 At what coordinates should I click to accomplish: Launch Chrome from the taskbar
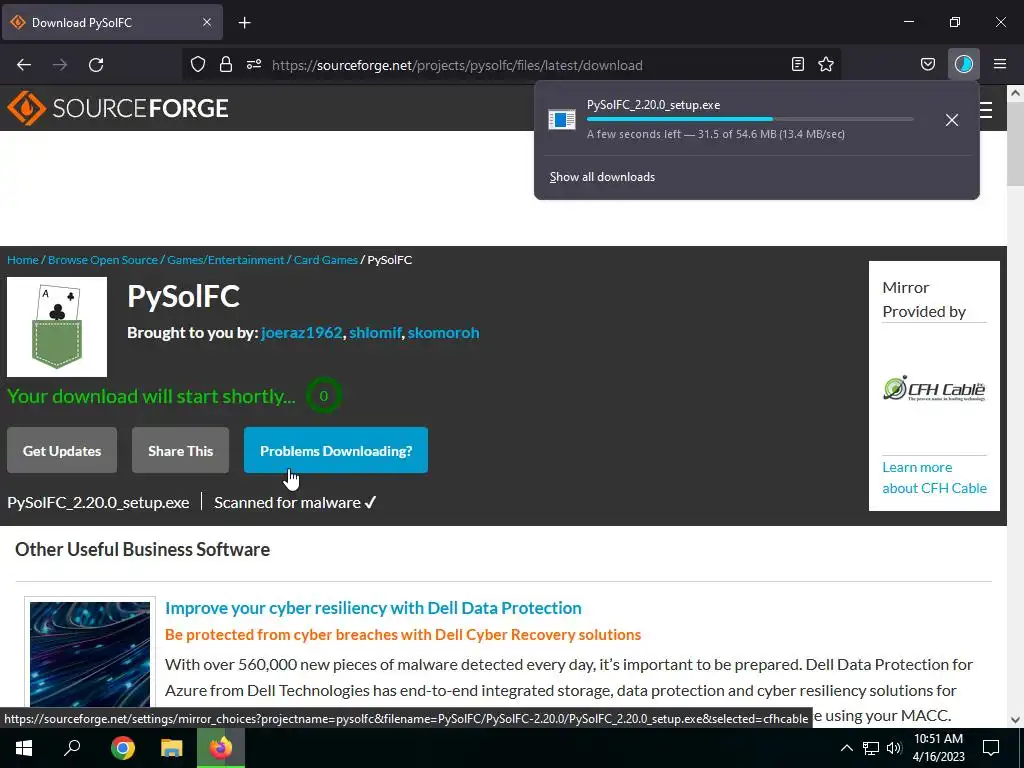122,748
